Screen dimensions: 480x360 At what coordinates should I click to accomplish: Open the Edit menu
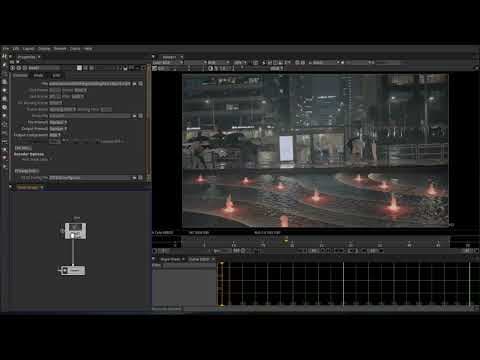tap(16, 49)
